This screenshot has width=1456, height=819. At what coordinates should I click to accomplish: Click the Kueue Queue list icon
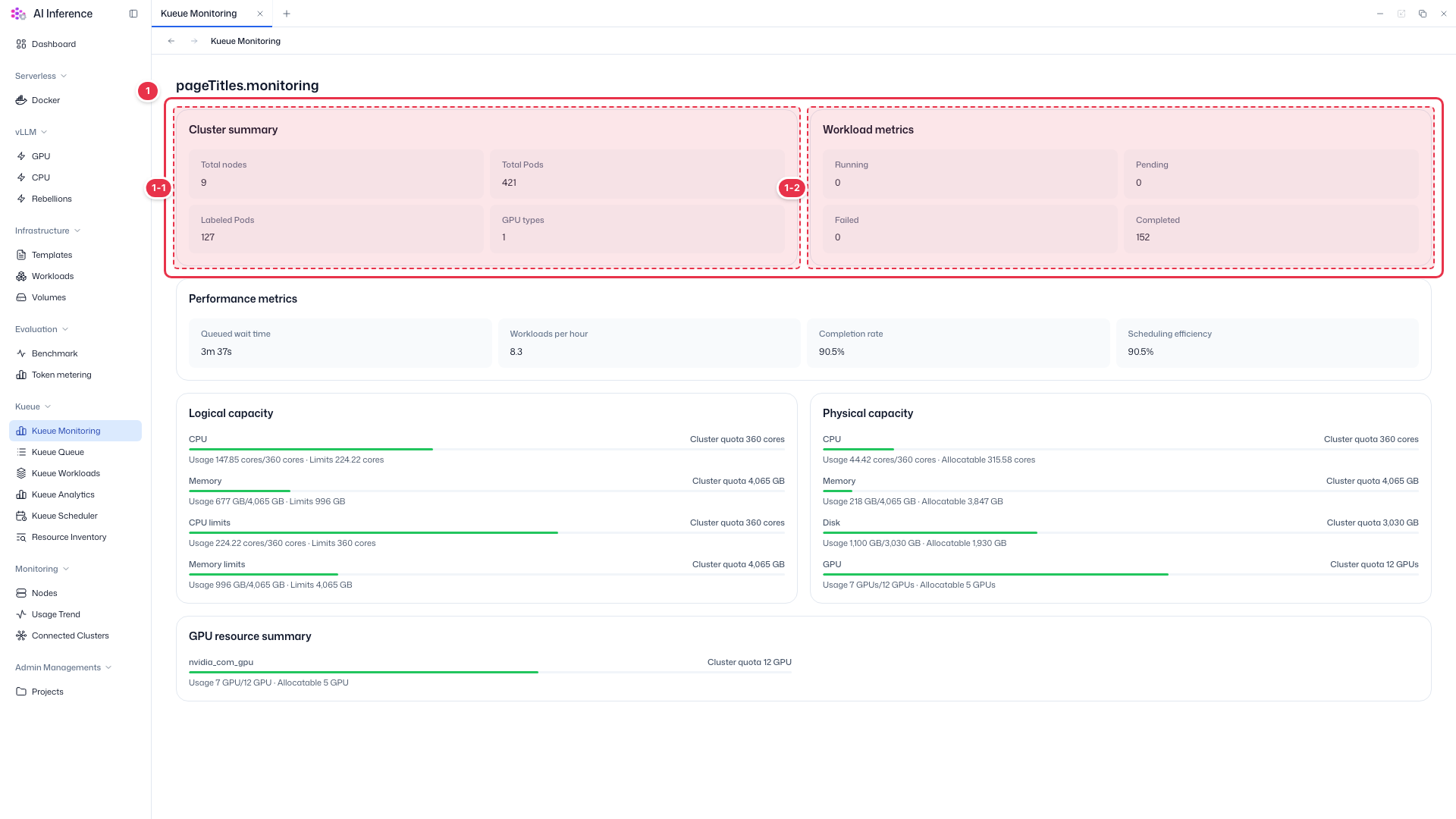(x=21, y=452)
